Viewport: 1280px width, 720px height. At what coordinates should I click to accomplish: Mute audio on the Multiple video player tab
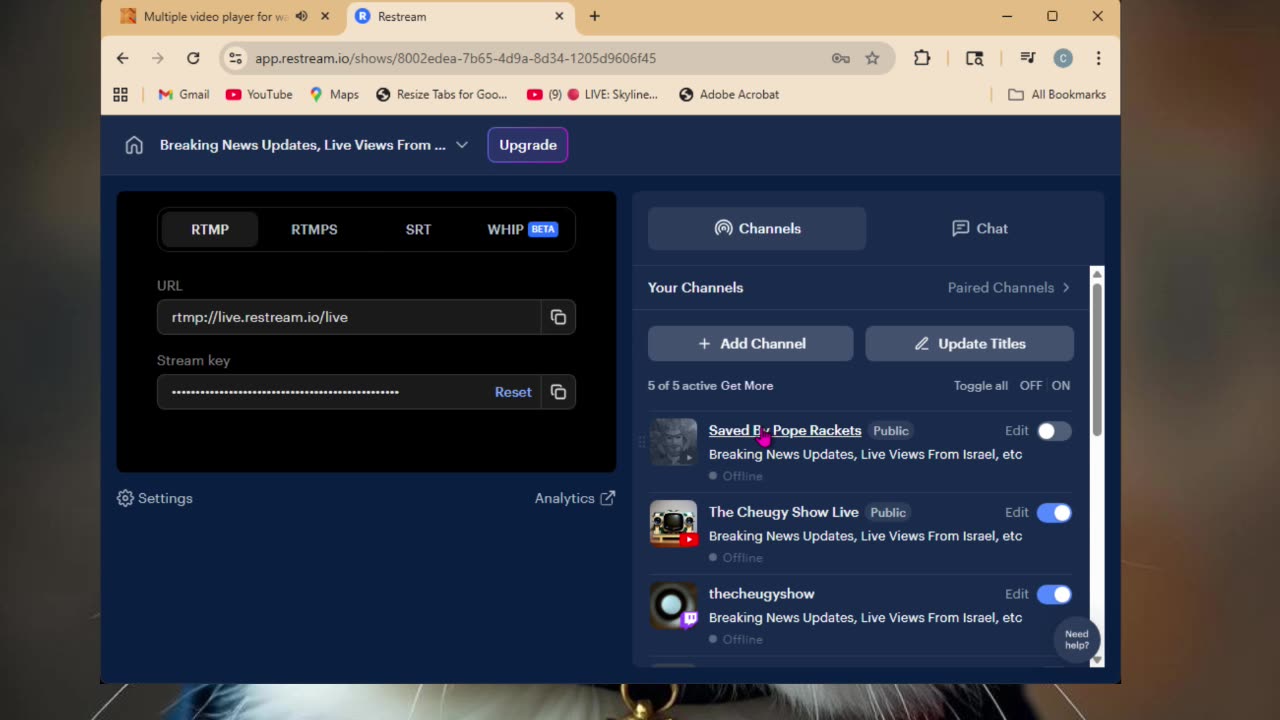coord(301,16)
